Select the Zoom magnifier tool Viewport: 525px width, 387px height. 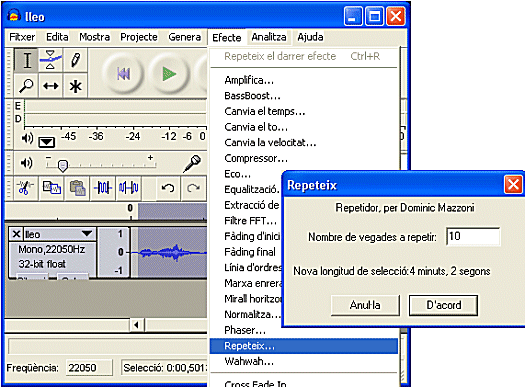(x=27, y=86)
